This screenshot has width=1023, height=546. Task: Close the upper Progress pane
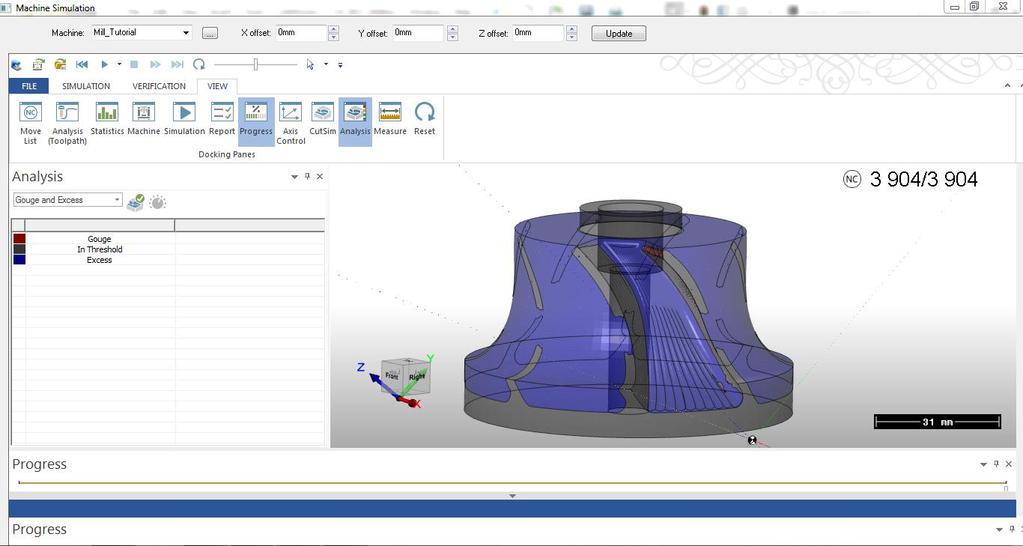[x=1009, y=464]
